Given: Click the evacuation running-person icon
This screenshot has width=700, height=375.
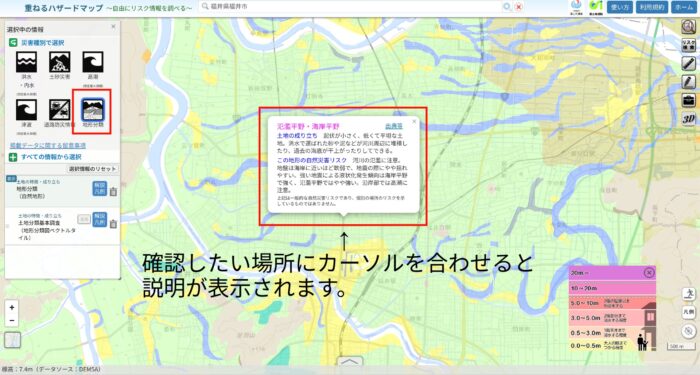Looking at the screenshot, I should (689, 294).
